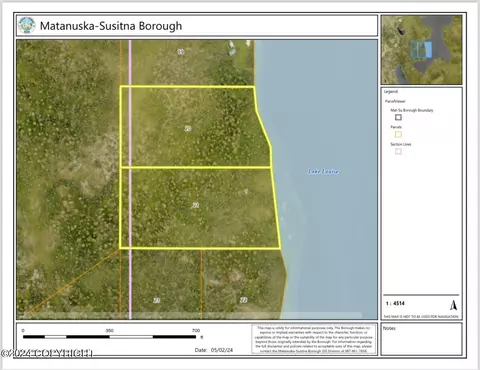
Task: Select the number label in upper highlighted parcel
Action: 188,128
